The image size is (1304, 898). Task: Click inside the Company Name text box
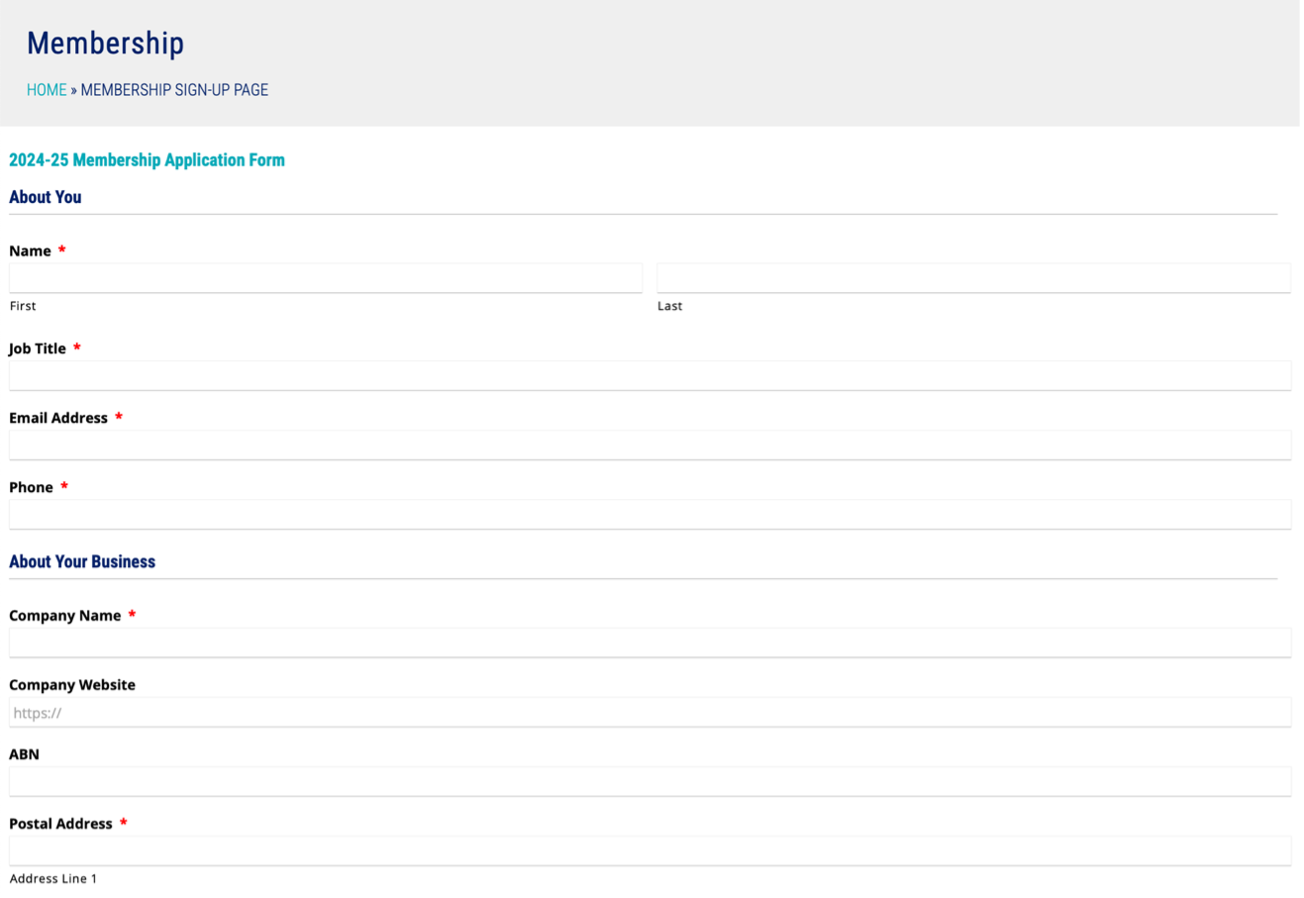(x=650, y=643)
